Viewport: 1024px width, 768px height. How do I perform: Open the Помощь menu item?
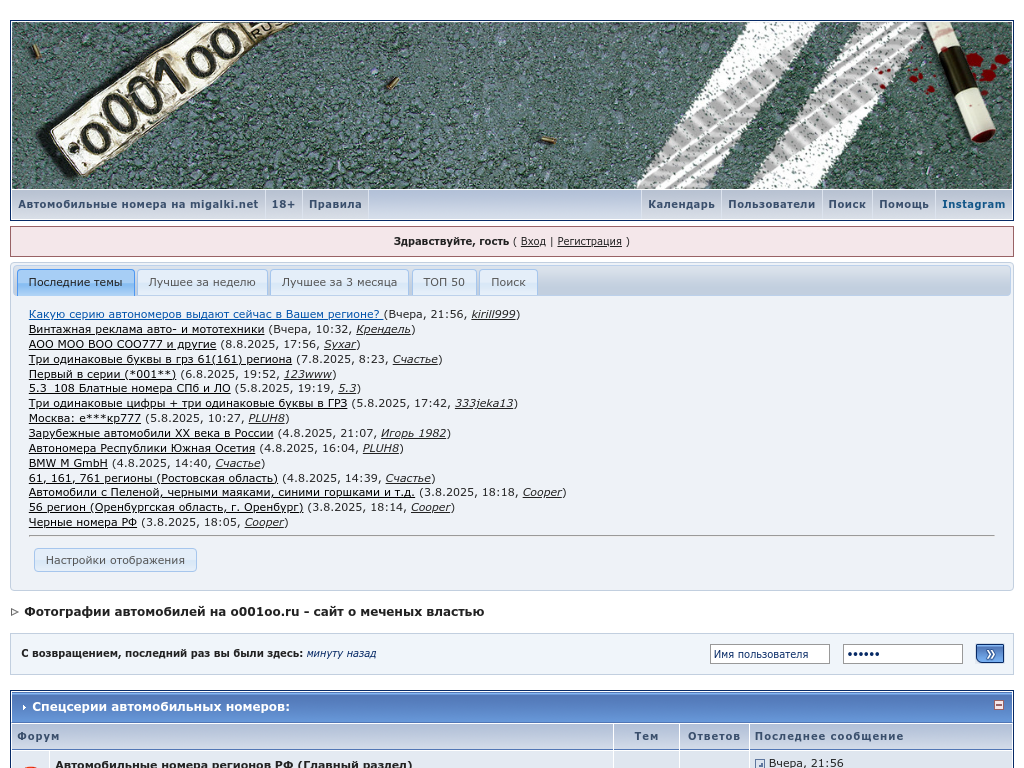click(903, 204)
